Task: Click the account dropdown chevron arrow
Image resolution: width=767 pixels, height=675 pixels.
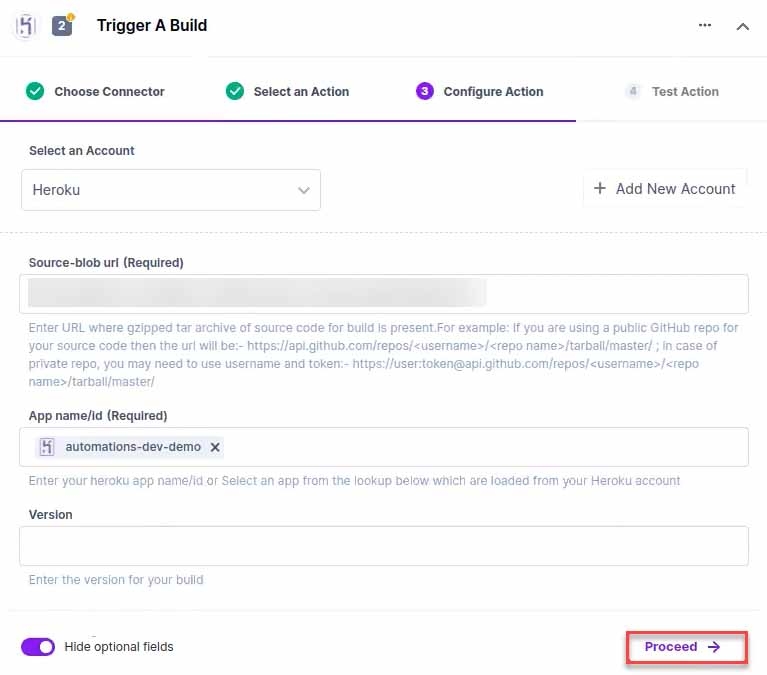Action: [x=304, y=190]
